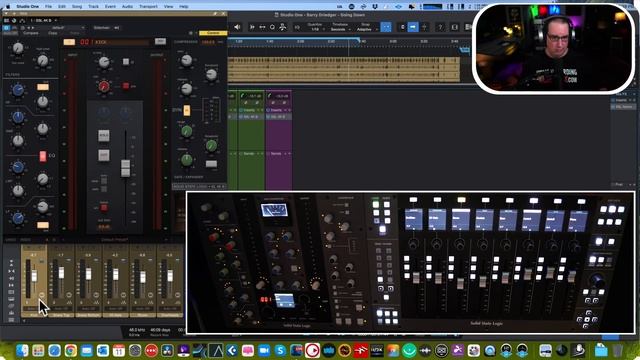Click the yellow Console button
This screenshot has height=360, width=640.
(213, 33)
